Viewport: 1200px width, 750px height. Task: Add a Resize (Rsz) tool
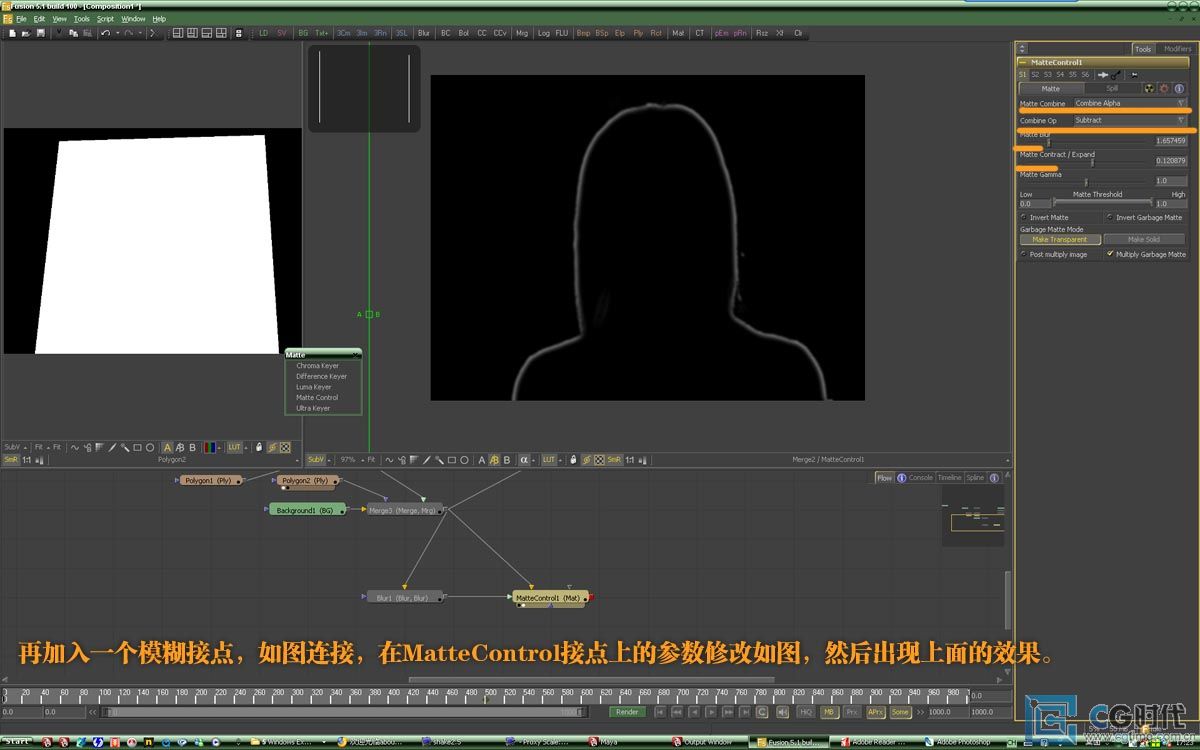[x=762, y=33]
